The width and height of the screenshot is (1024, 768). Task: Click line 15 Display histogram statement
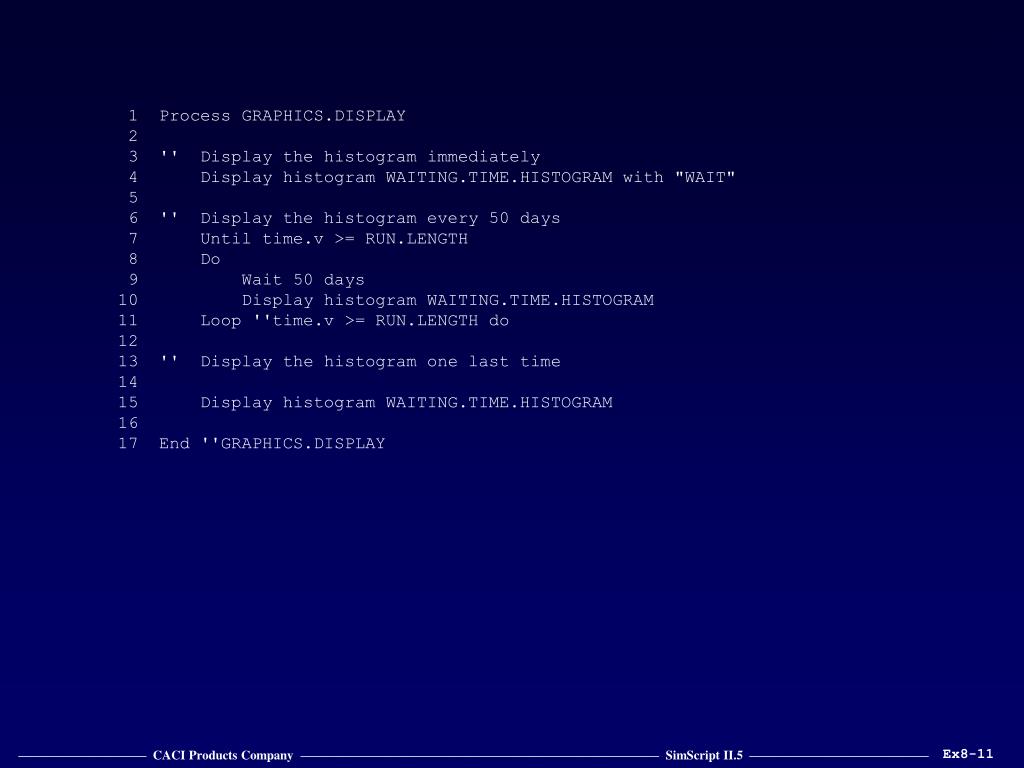(x=406, y=403)
